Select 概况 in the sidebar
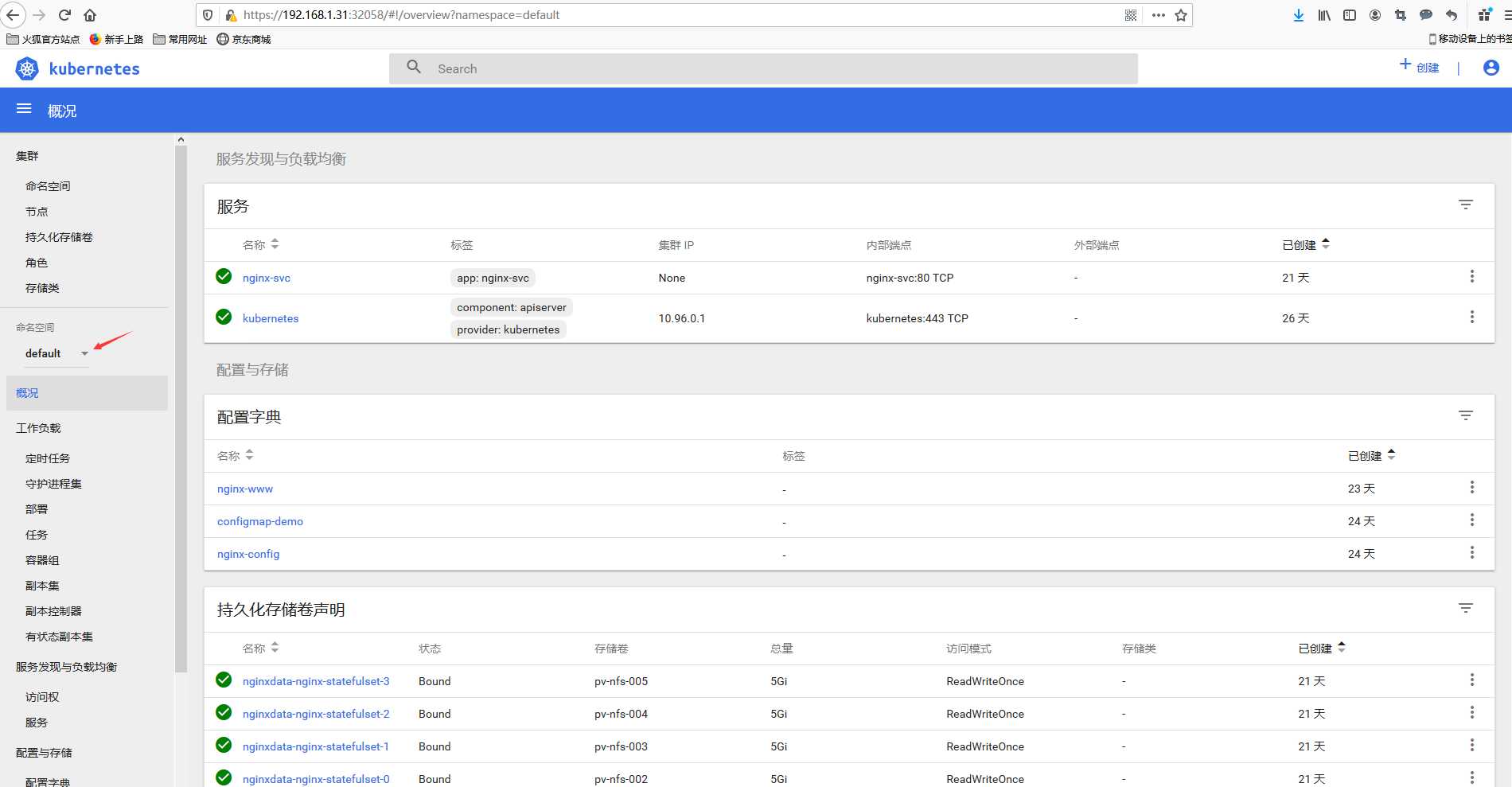Image resolution: width=1512 pixels, height=787 pixels. click(87, 393)
